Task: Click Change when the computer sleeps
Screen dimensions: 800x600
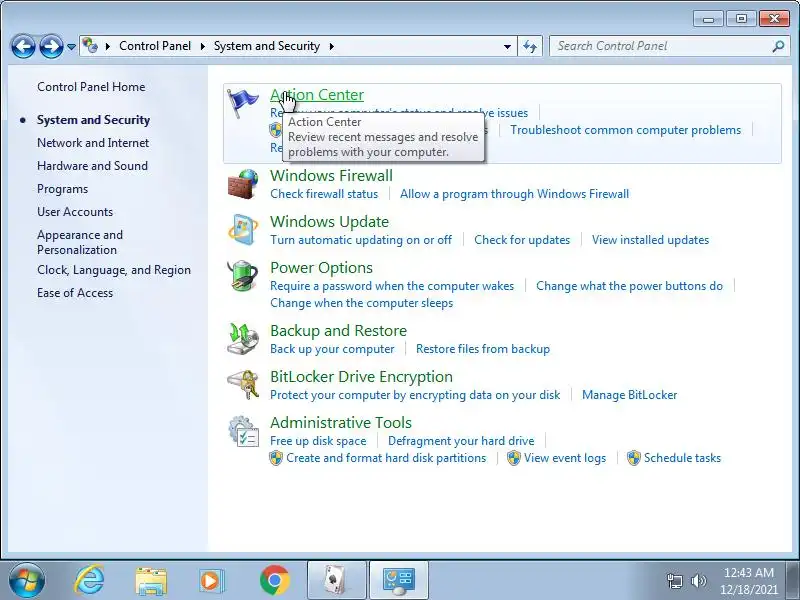Action: coord(361,303)
